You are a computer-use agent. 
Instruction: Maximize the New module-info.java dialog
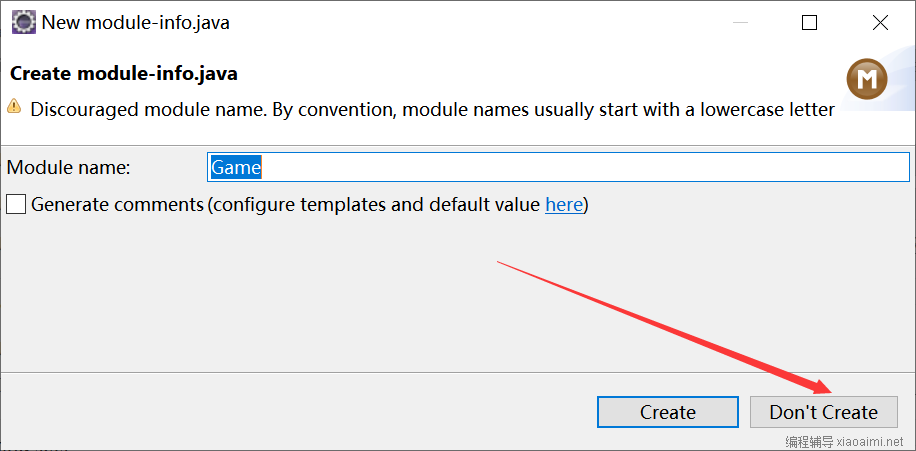pyautogui.click(x=809, y=23)
